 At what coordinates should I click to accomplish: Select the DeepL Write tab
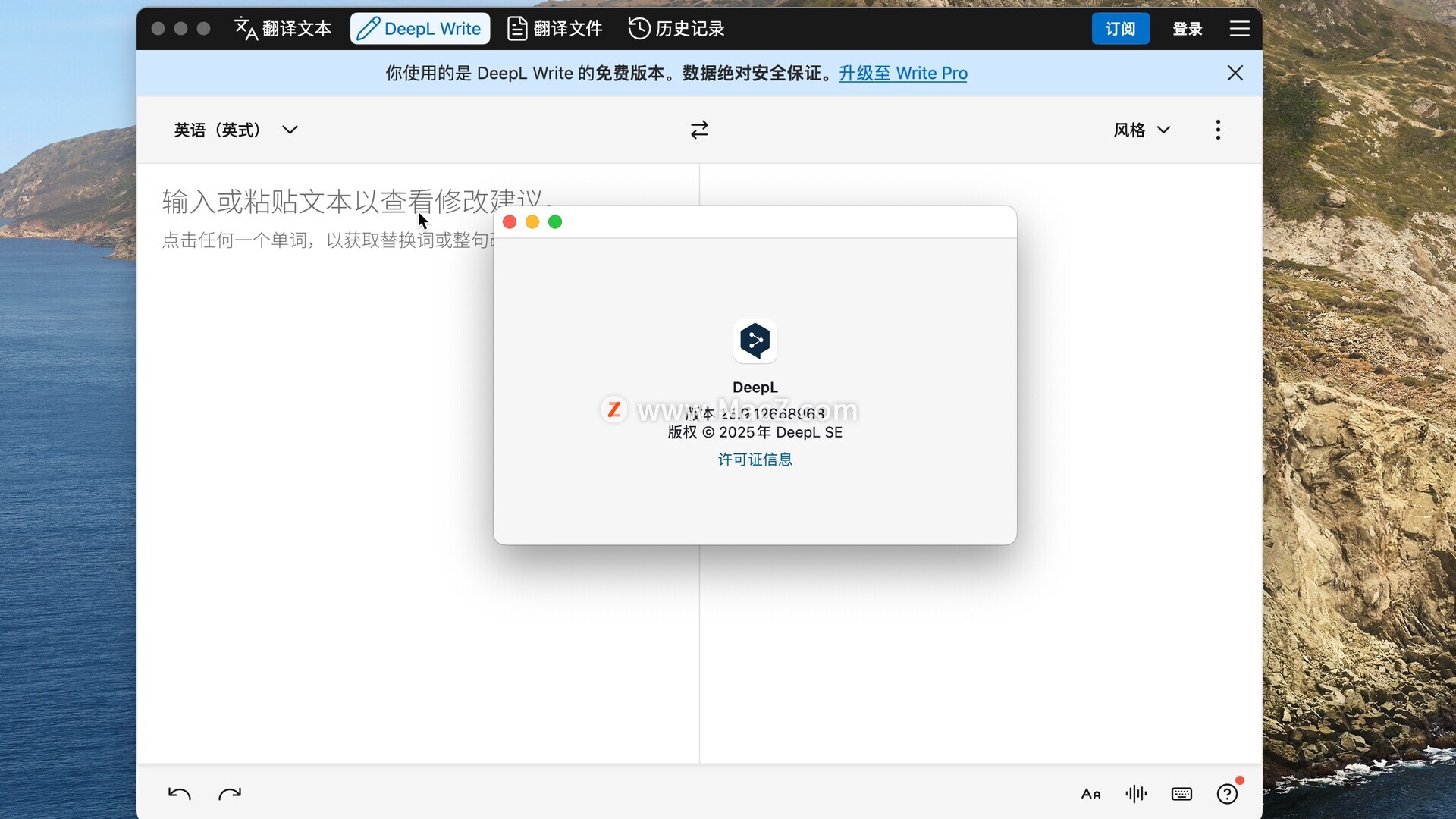click(419, 29)
